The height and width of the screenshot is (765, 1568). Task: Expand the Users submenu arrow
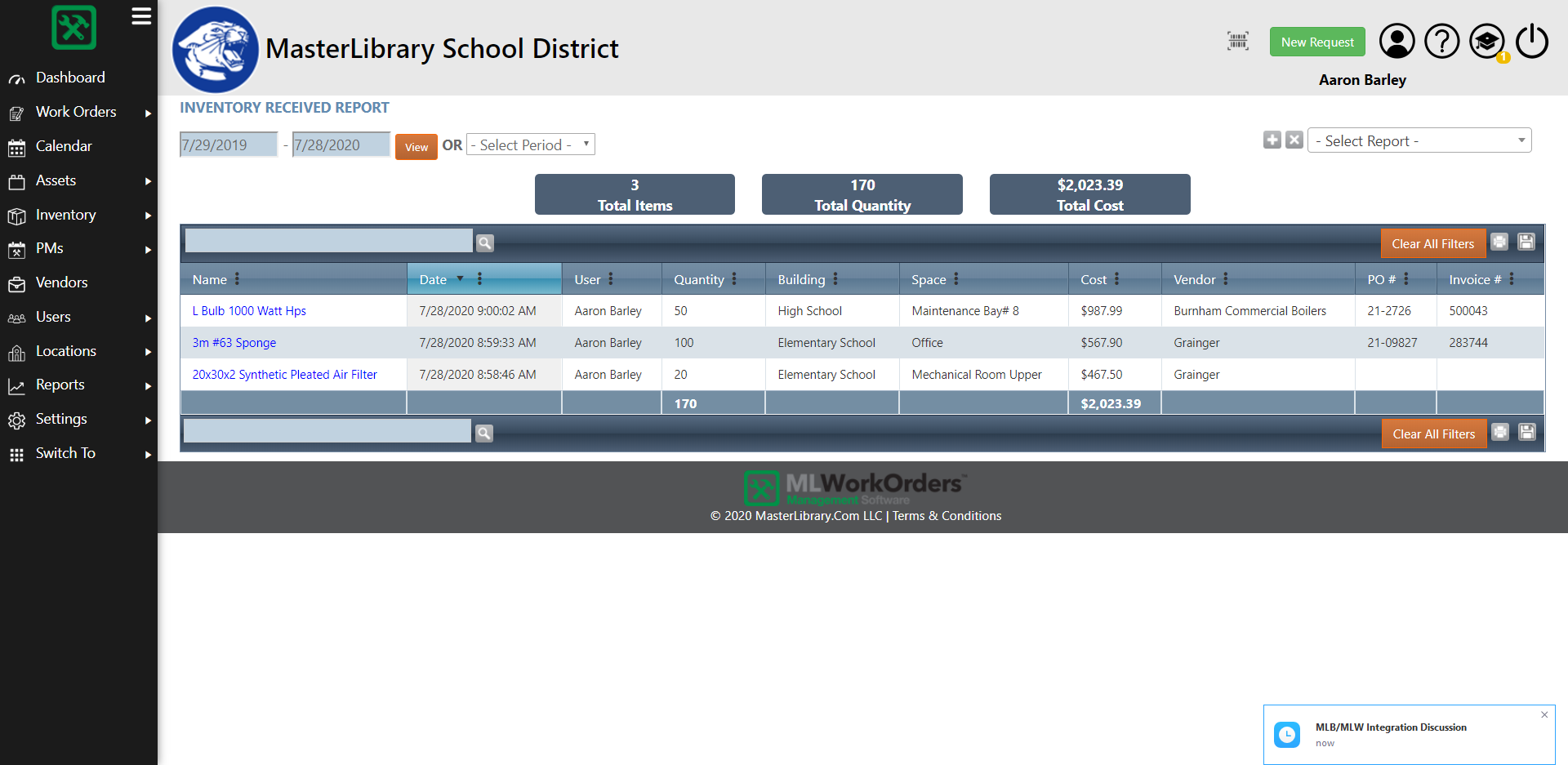coord(148,318)
